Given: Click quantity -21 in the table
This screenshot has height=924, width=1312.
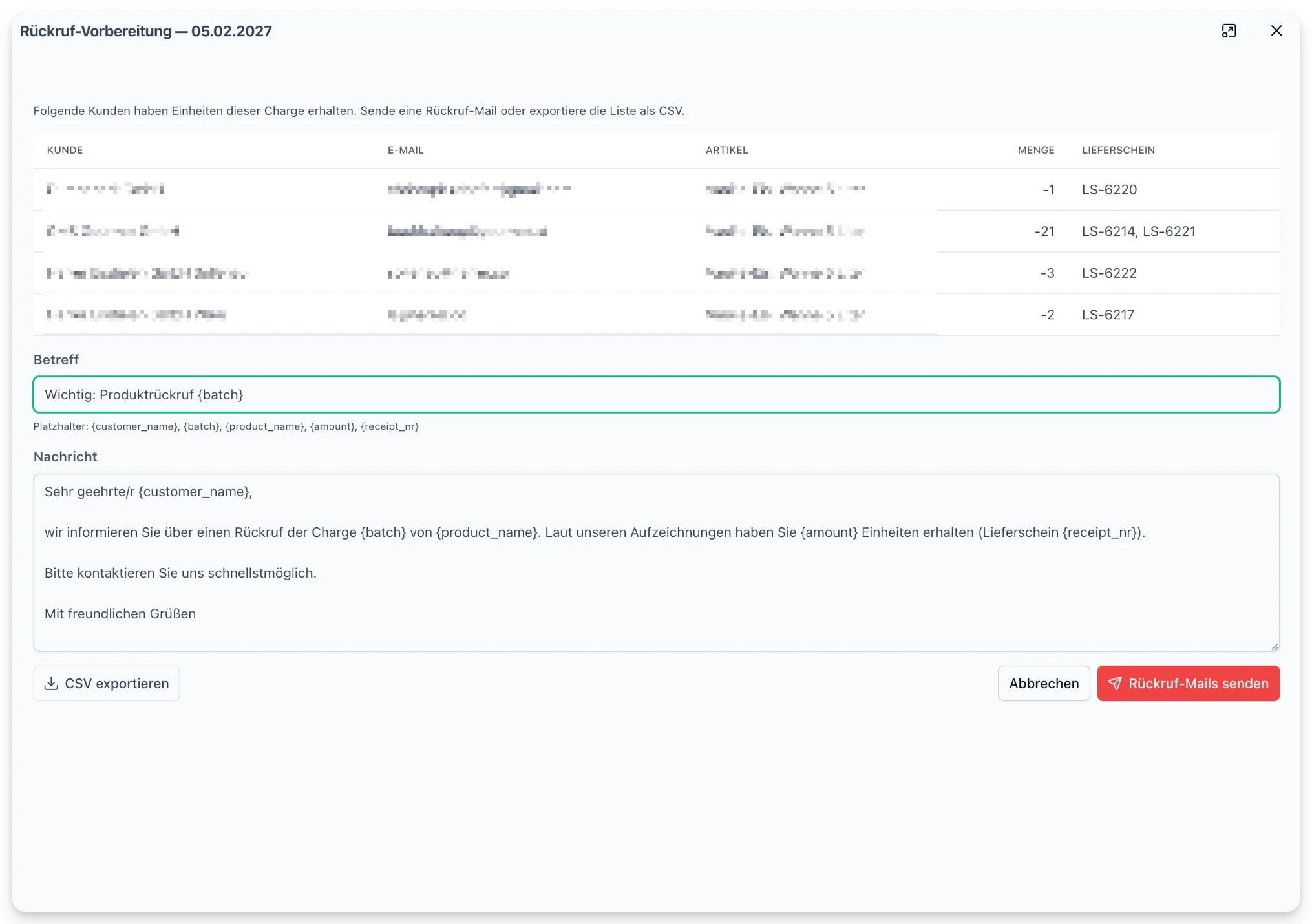Looking at the screenshot, I should coord(1044,231).
